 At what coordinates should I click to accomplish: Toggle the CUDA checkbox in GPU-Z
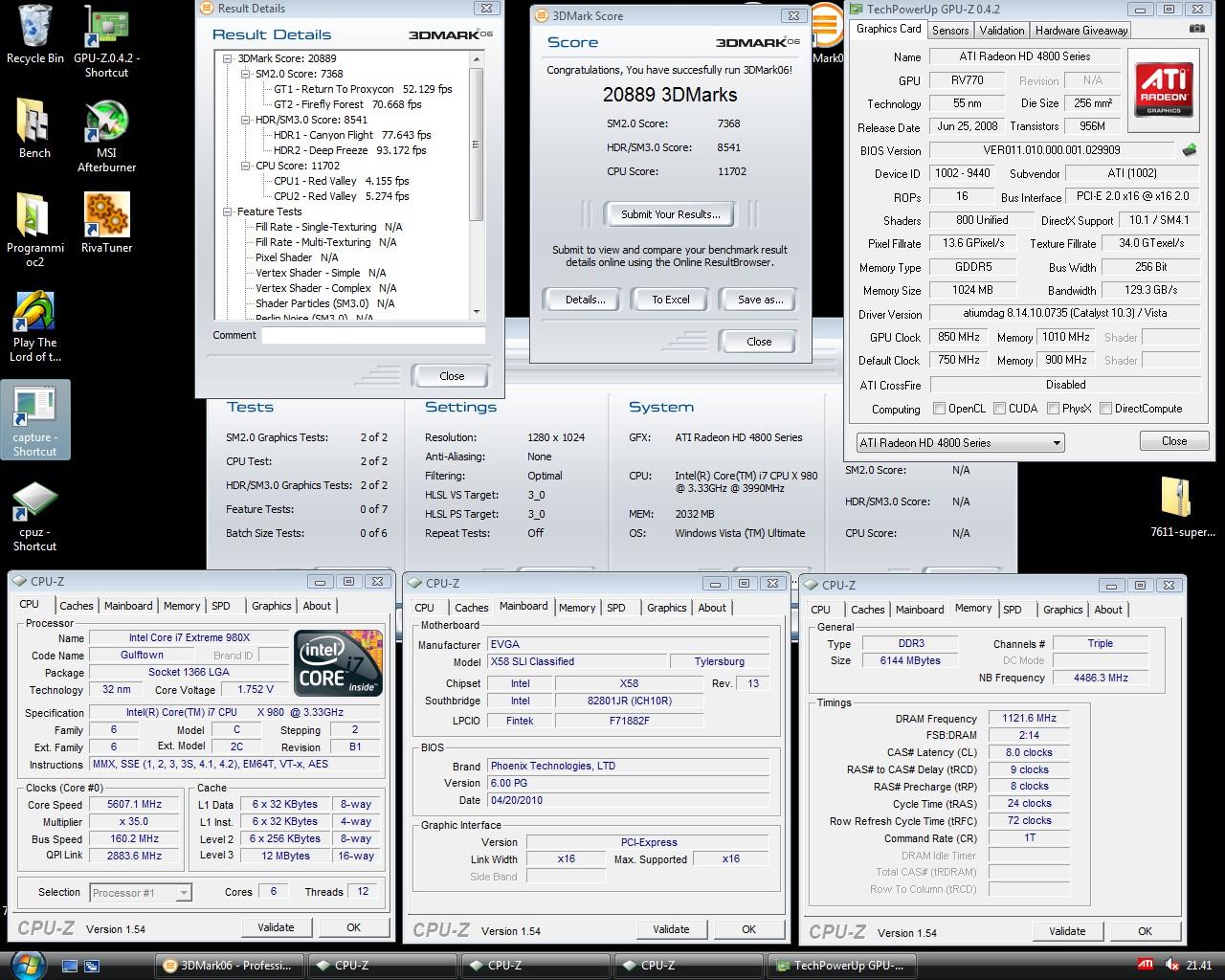click(999, 409)
